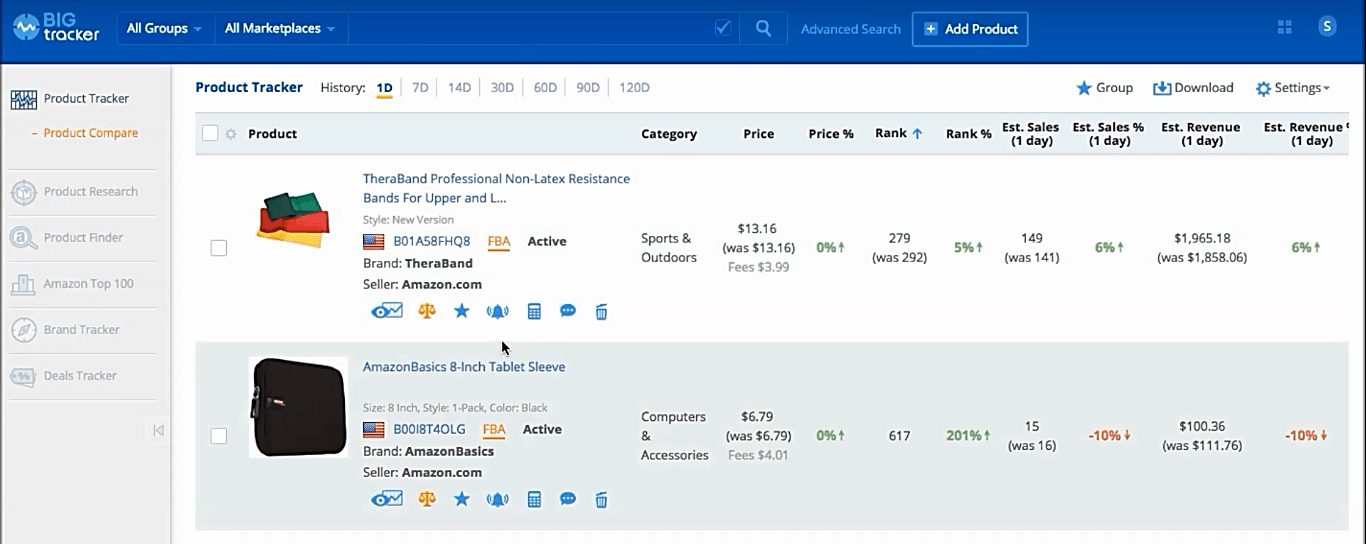Click the US flag icon beside B01A58FHQ8

tap(374, 242)
